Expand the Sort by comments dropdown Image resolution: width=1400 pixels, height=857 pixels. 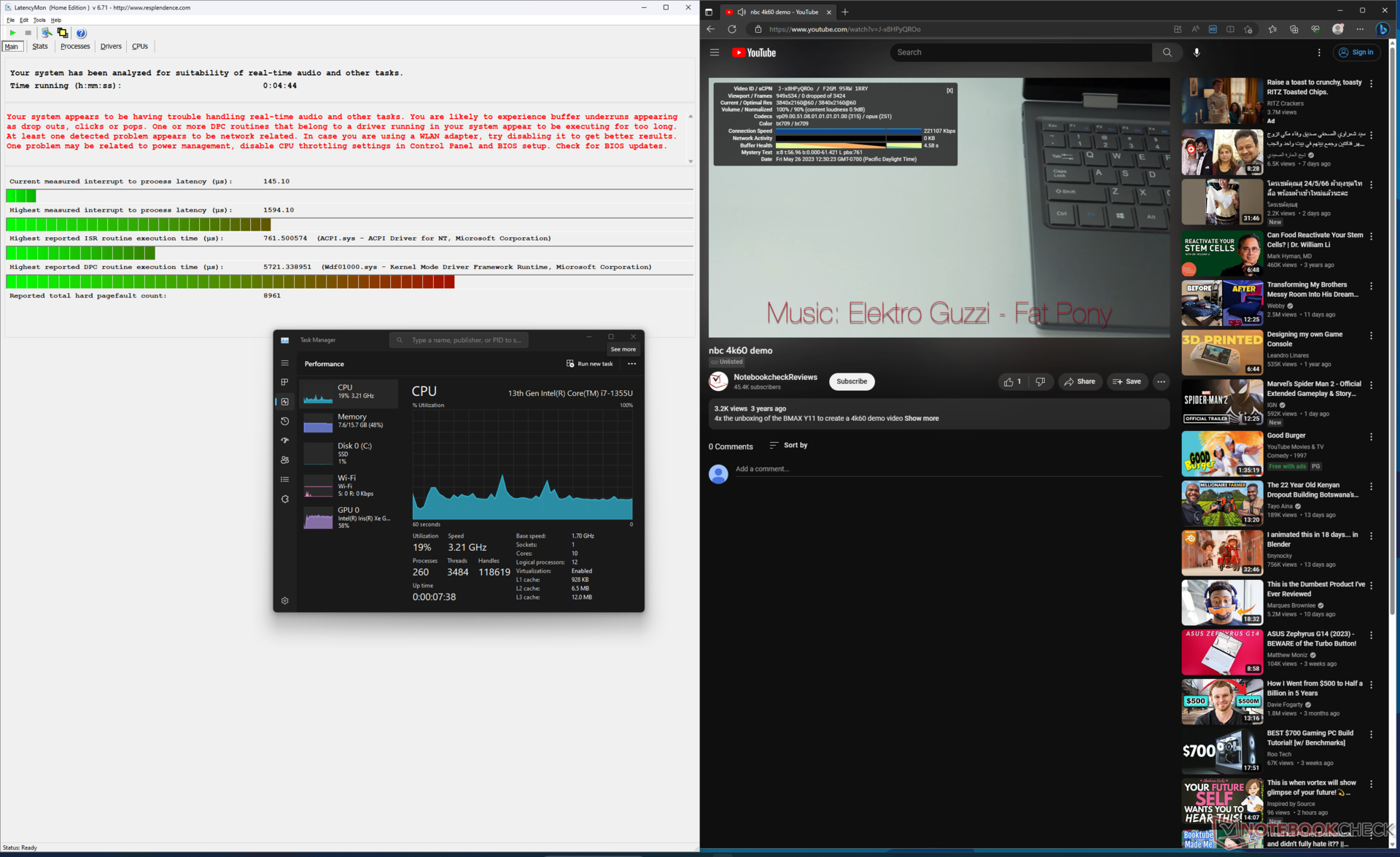tap(788, 445)
